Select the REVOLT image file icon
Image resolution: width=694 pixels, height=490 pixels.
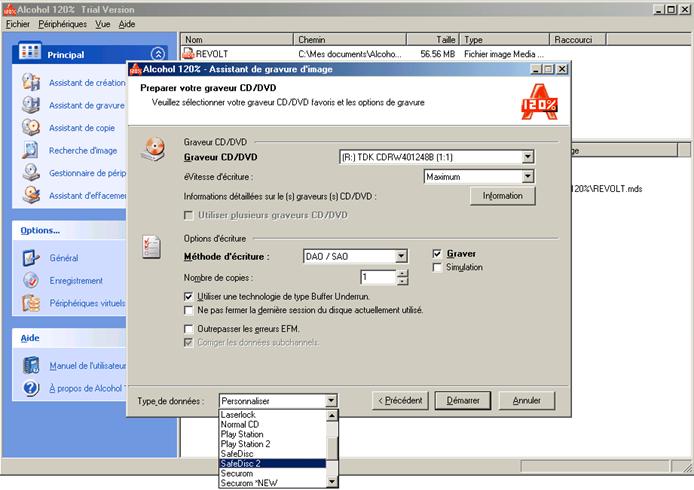pos(189,54)
